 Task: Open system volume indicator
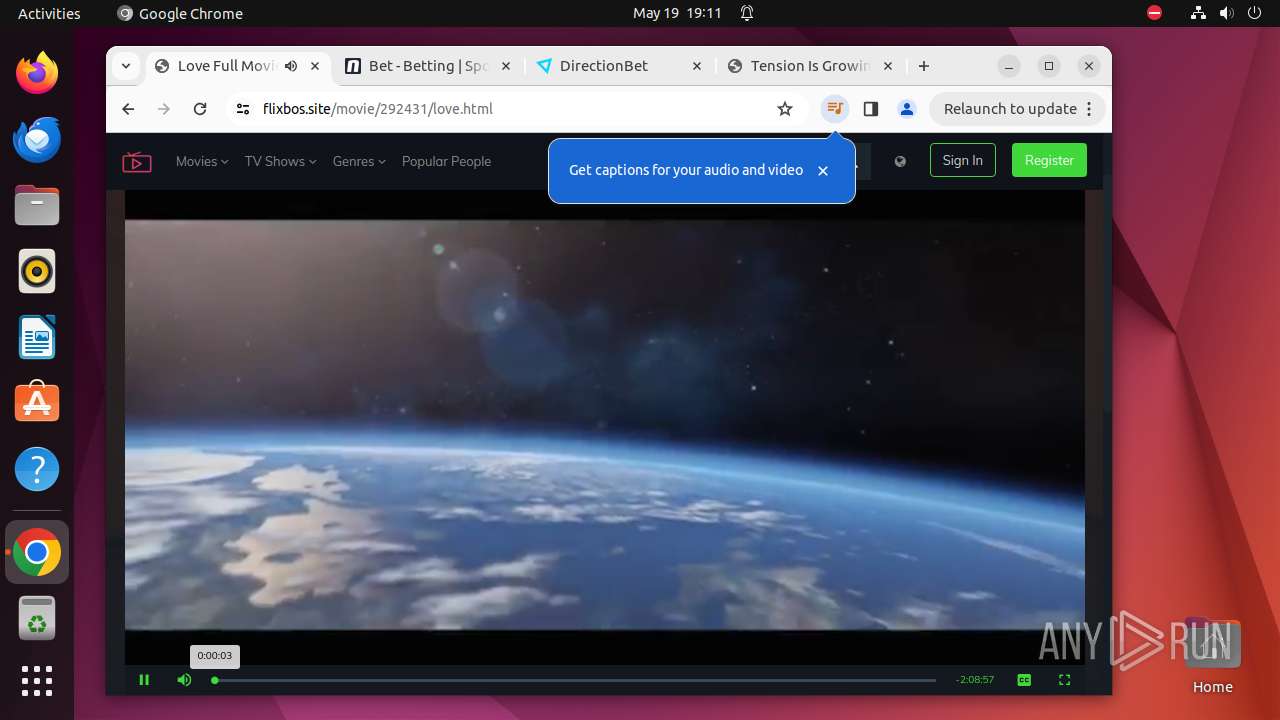(1226, 13)
